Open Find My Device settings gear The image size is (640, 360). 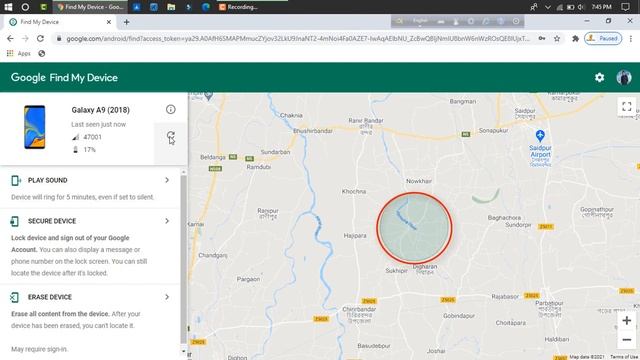(599, 78)
